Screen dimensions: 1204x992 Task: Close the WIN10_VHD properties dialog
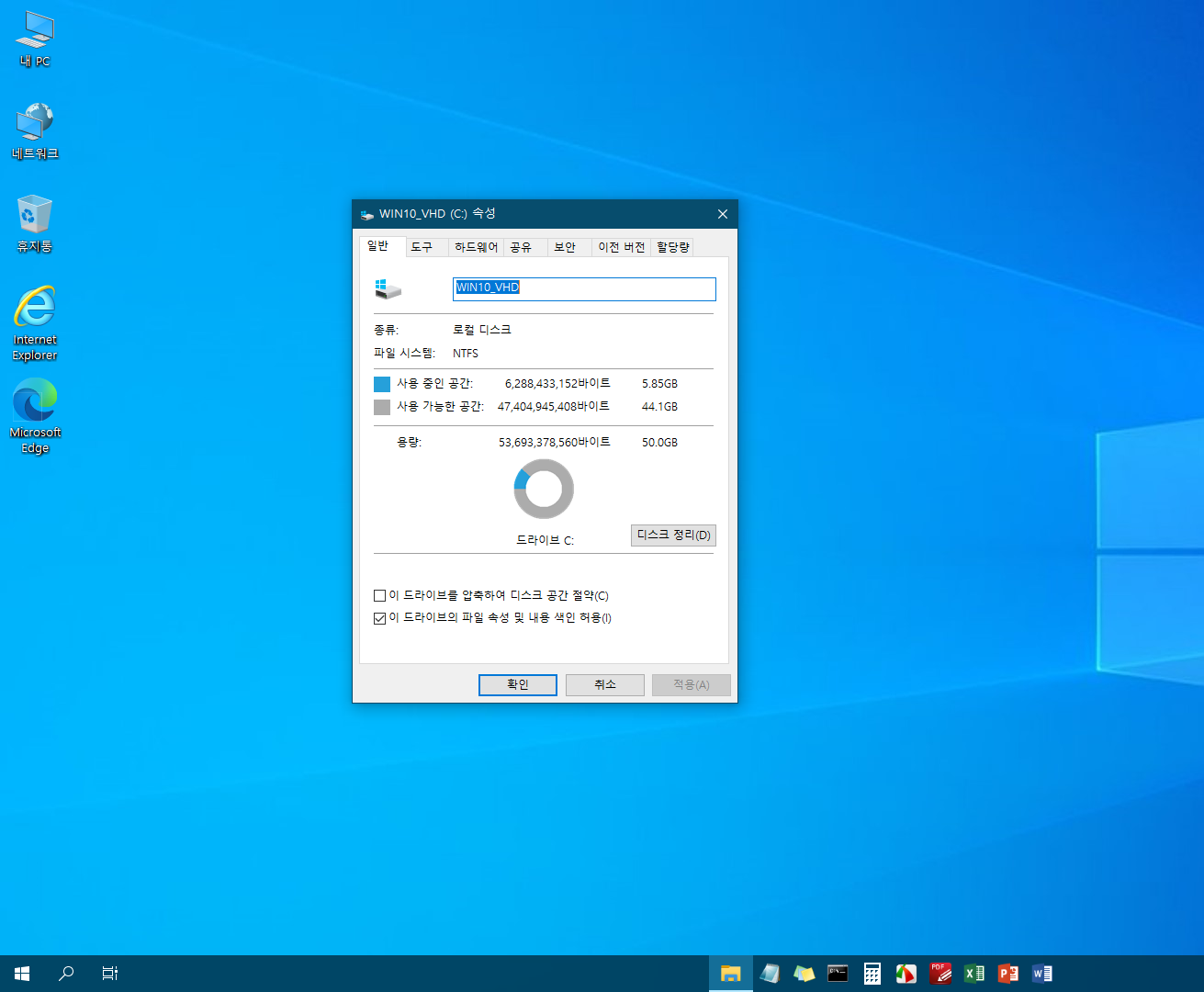723,214
